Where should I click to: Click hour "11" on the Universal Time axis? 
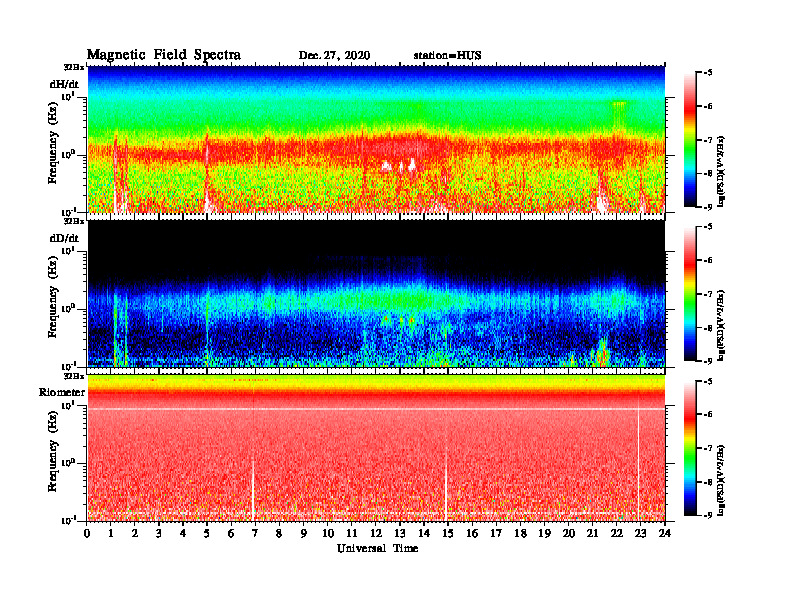[352, 533]
